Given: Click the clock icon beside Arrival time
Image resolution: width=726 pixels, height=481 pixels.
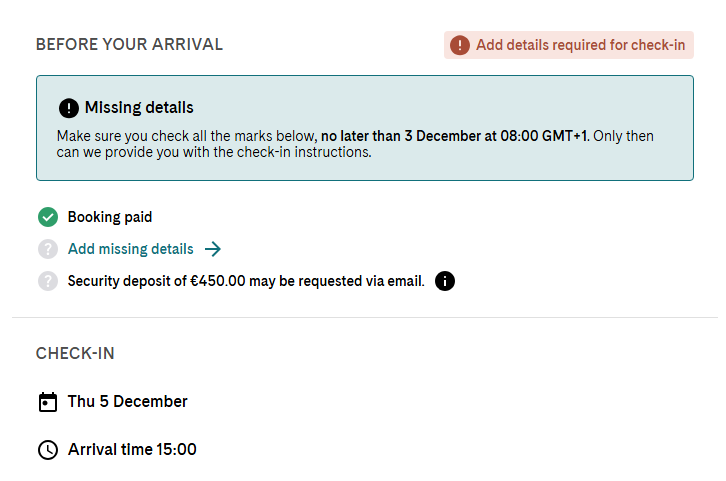Looking at the screenshot, I should click(48, 450).
